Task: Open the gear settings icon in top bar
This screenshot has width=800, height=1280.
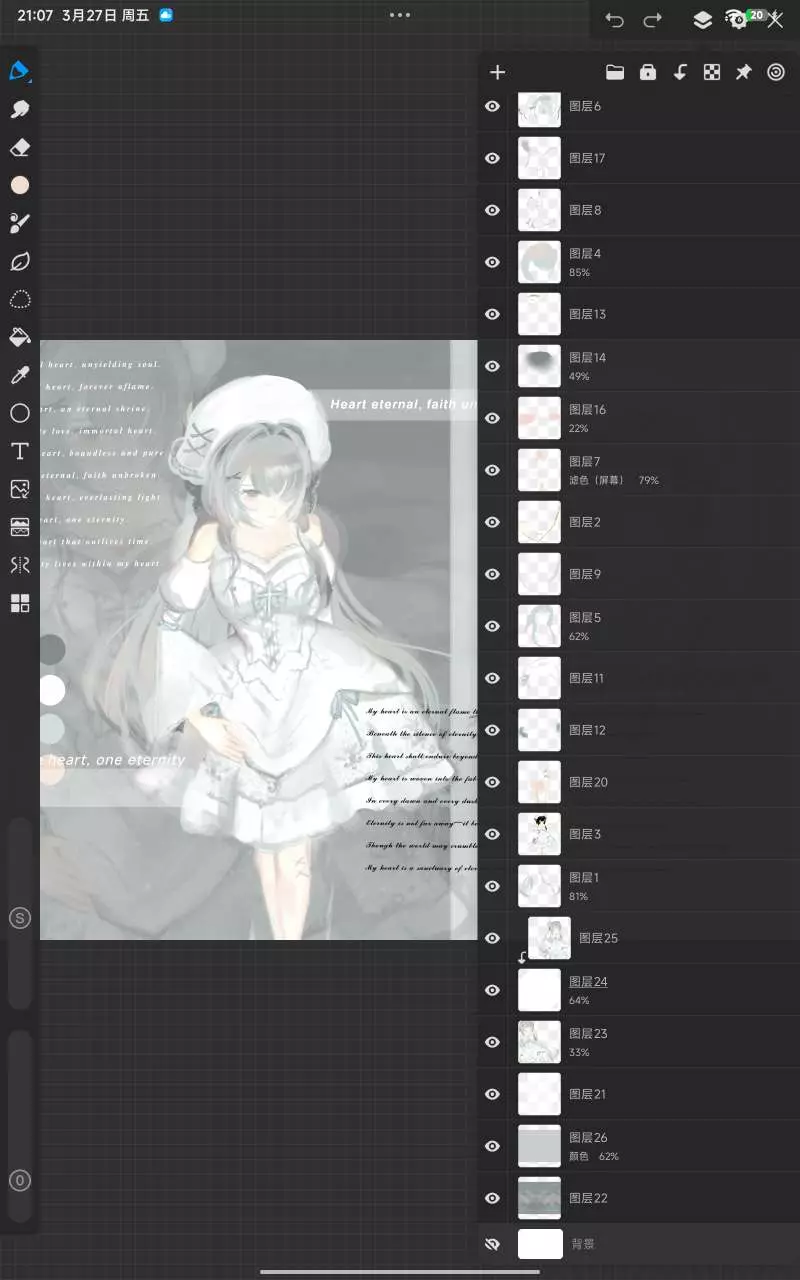Action: click(x=738, y=20)
